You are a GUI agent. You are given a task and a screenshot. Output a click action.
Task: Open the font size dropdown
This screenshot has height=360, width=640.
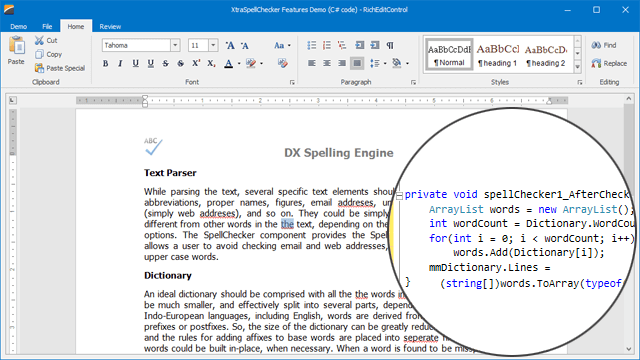[x=213, y=45]
